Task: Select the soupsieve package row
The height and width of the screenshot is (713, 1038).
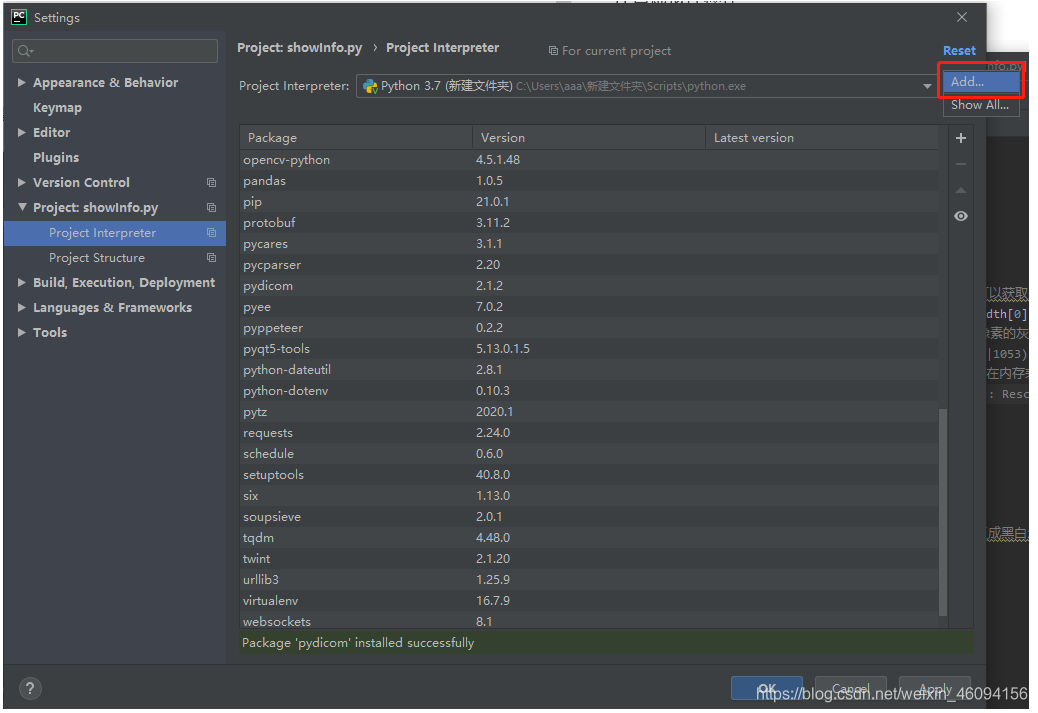Action: point(589,517)
